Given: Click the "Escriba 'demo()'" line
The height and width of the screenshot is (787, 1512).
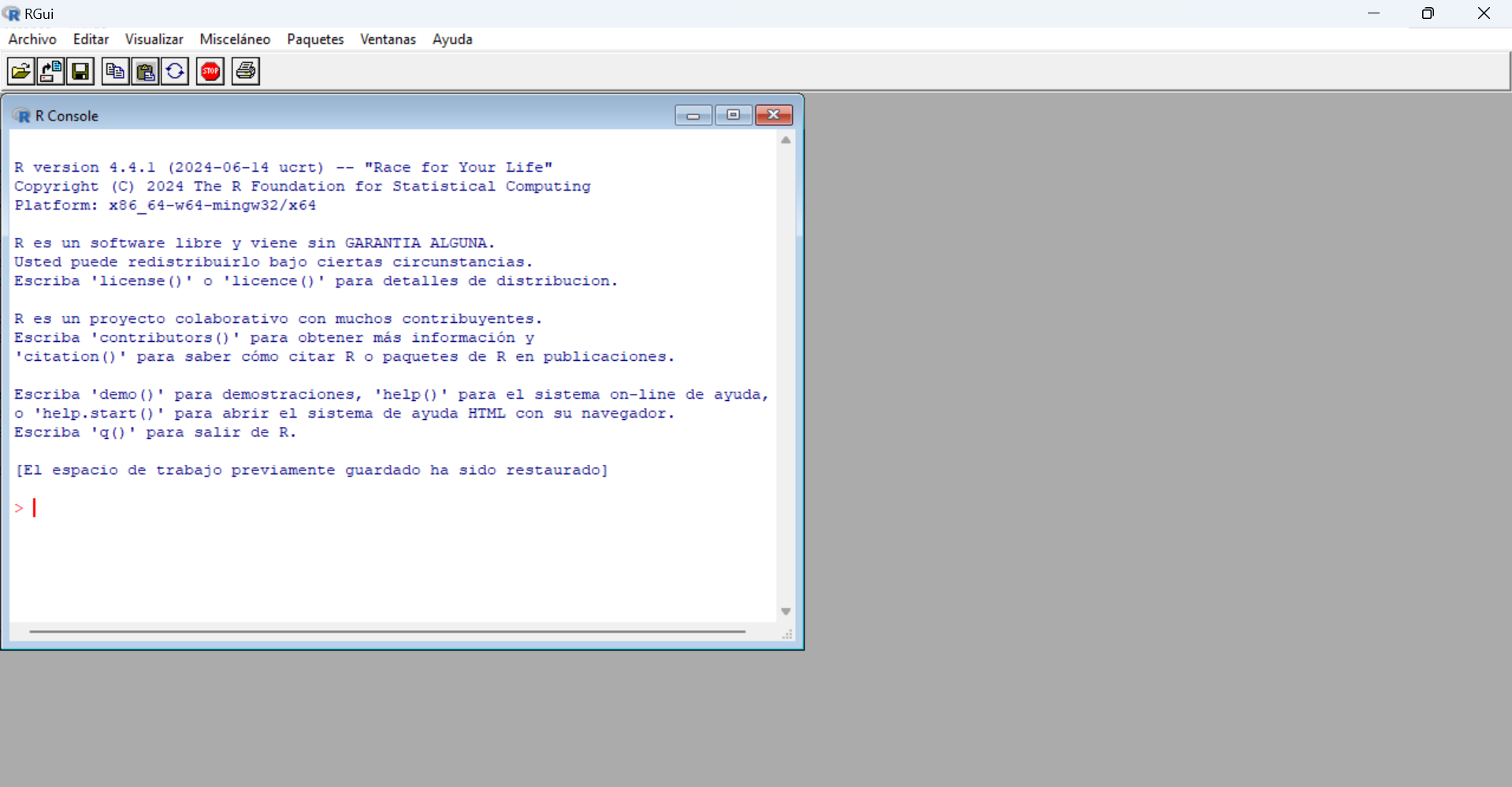Looking at the screenshot, I should point(392,394).
